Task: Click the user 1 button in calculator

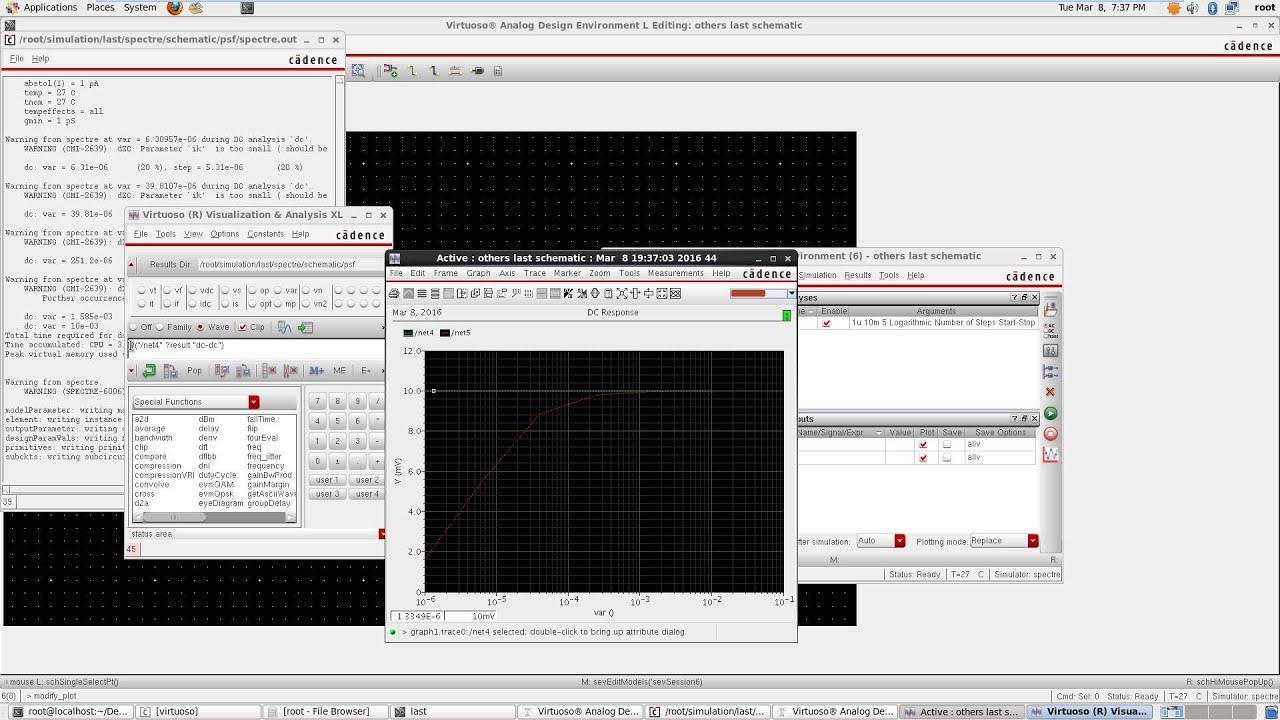Action: (x=327, y=480)
